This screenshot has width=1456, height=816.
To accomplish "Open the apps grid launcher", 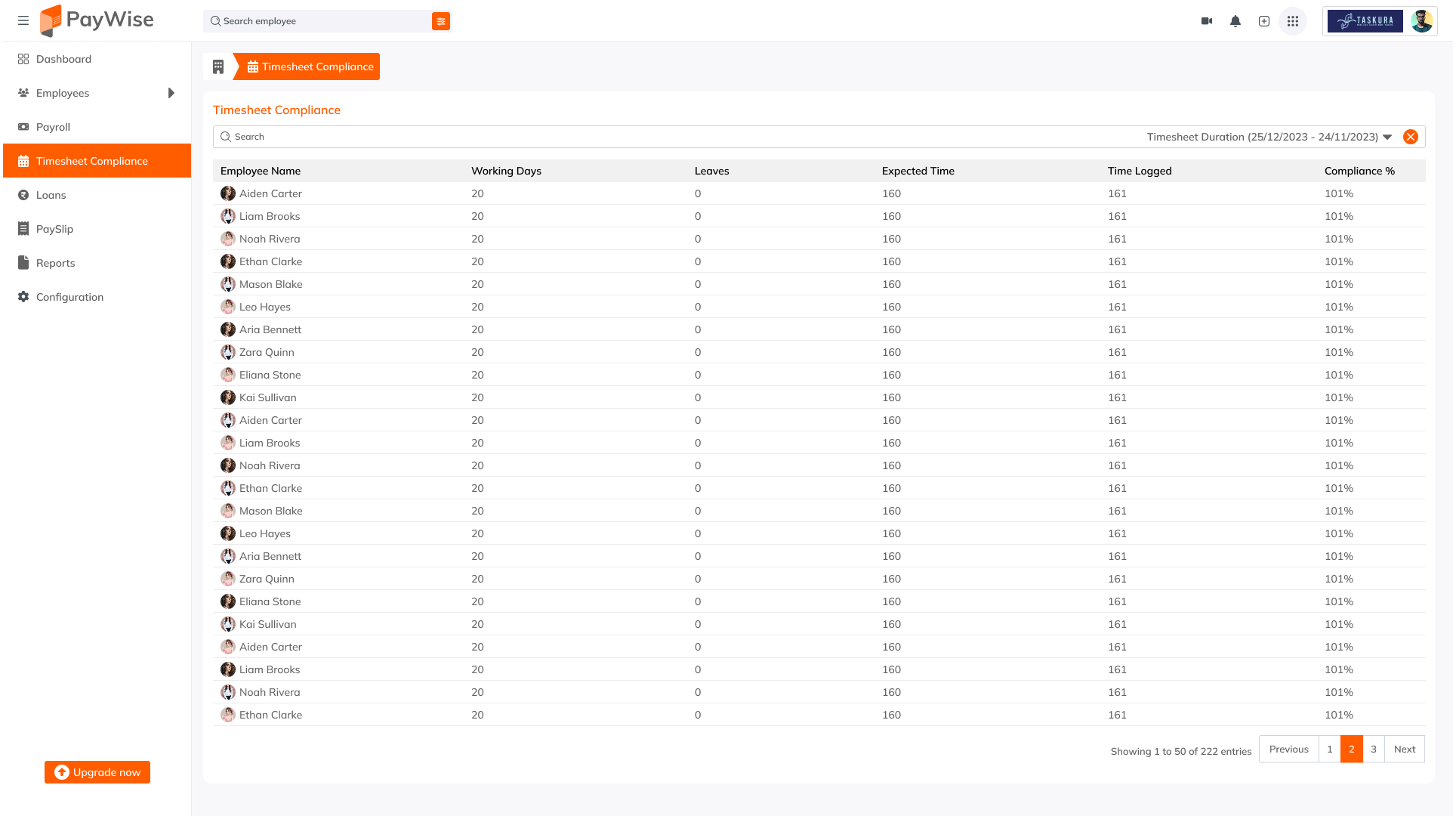I will point(1293,21).
